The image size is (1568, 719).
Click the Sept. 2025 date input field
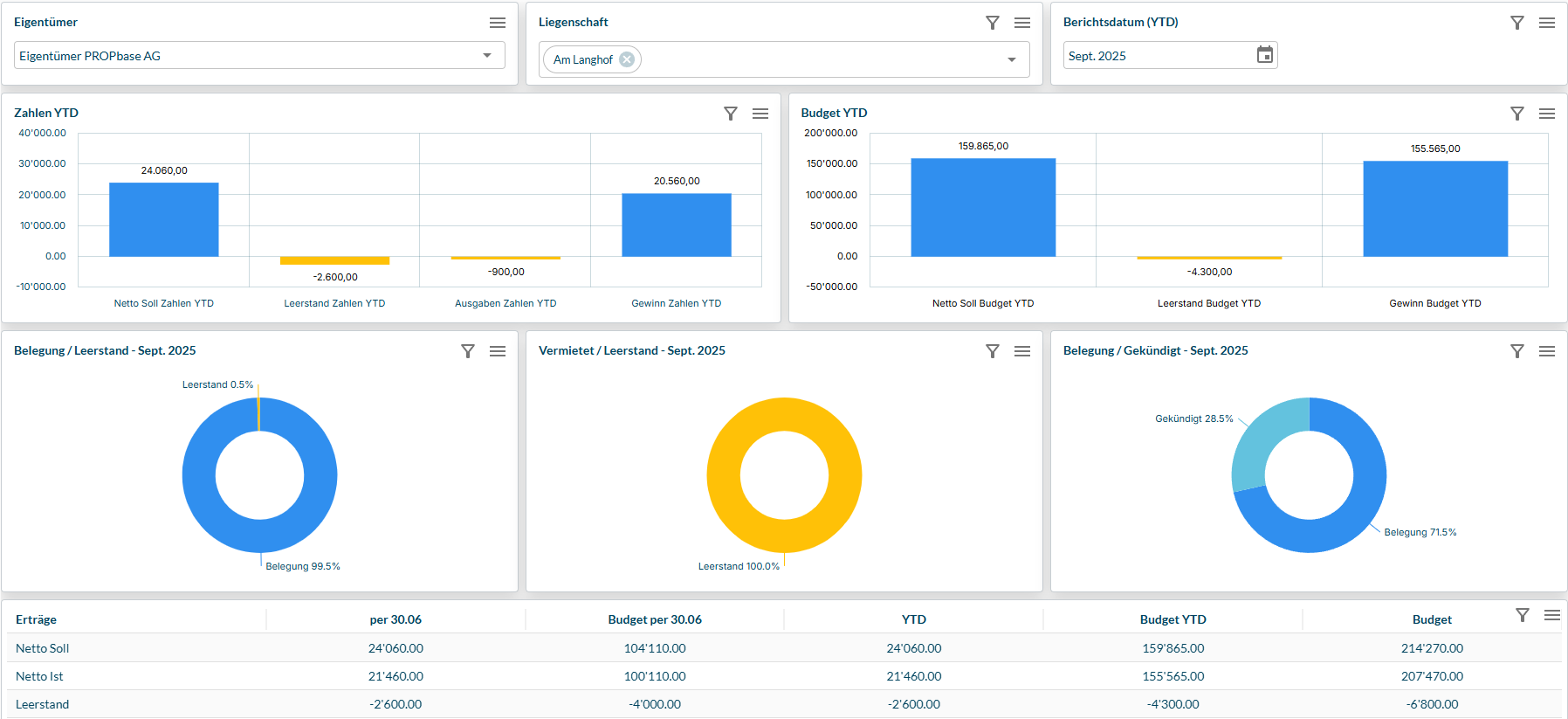1157,56
